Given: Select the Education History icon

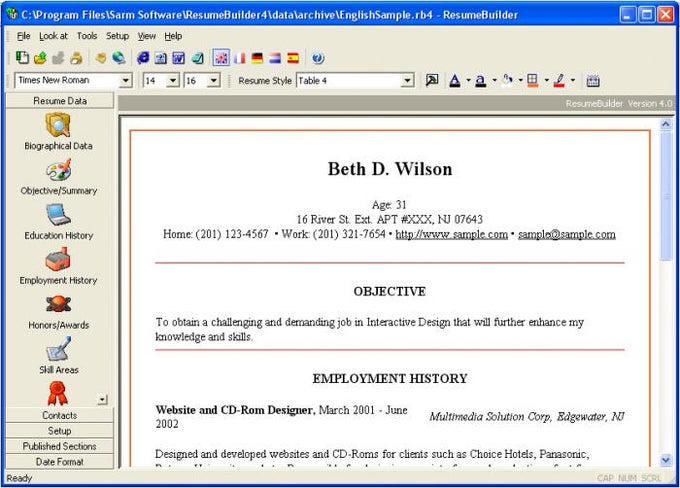Looking at the screenshot, I should tap(58, 216).
